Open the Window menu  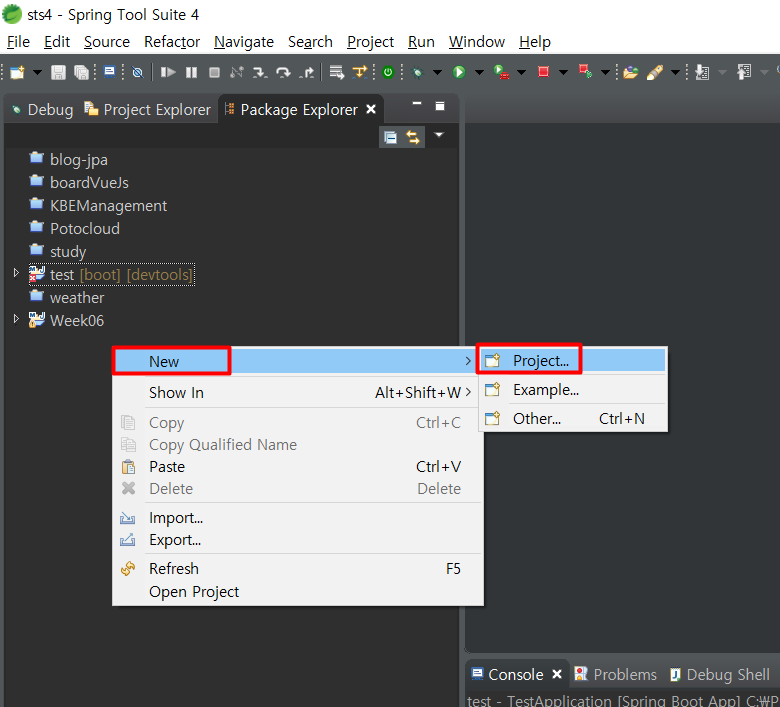[477, 42]
